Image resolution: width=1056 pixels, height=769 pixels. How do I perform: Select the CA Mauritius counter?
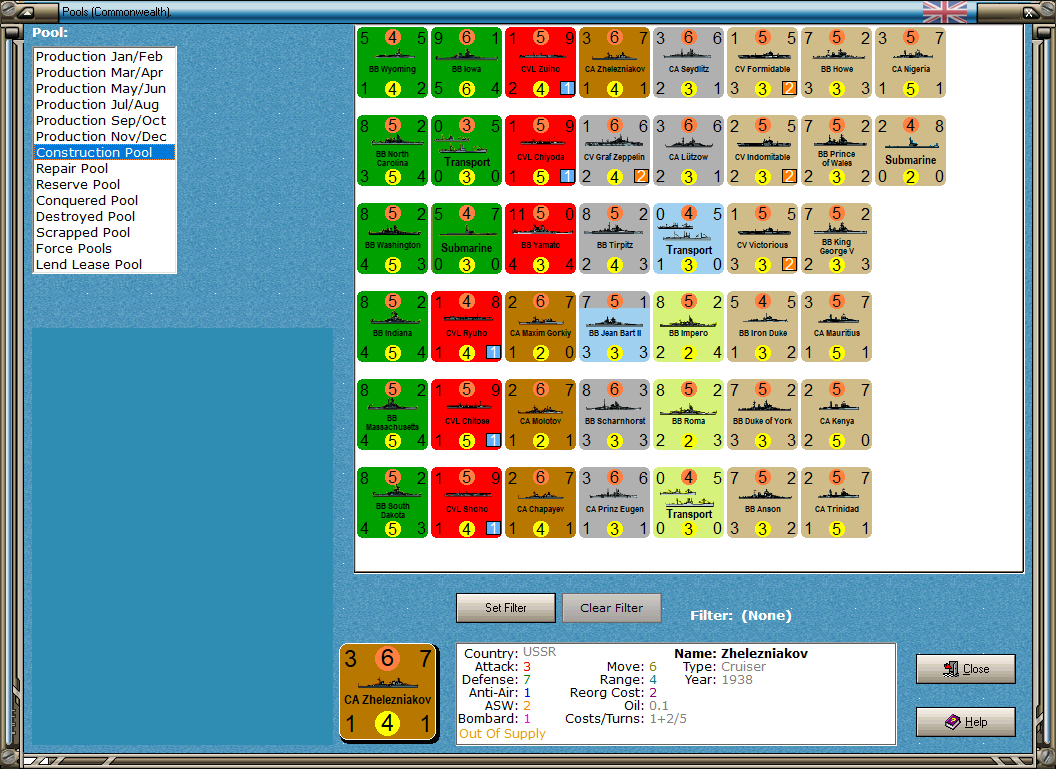pos(837,327)
